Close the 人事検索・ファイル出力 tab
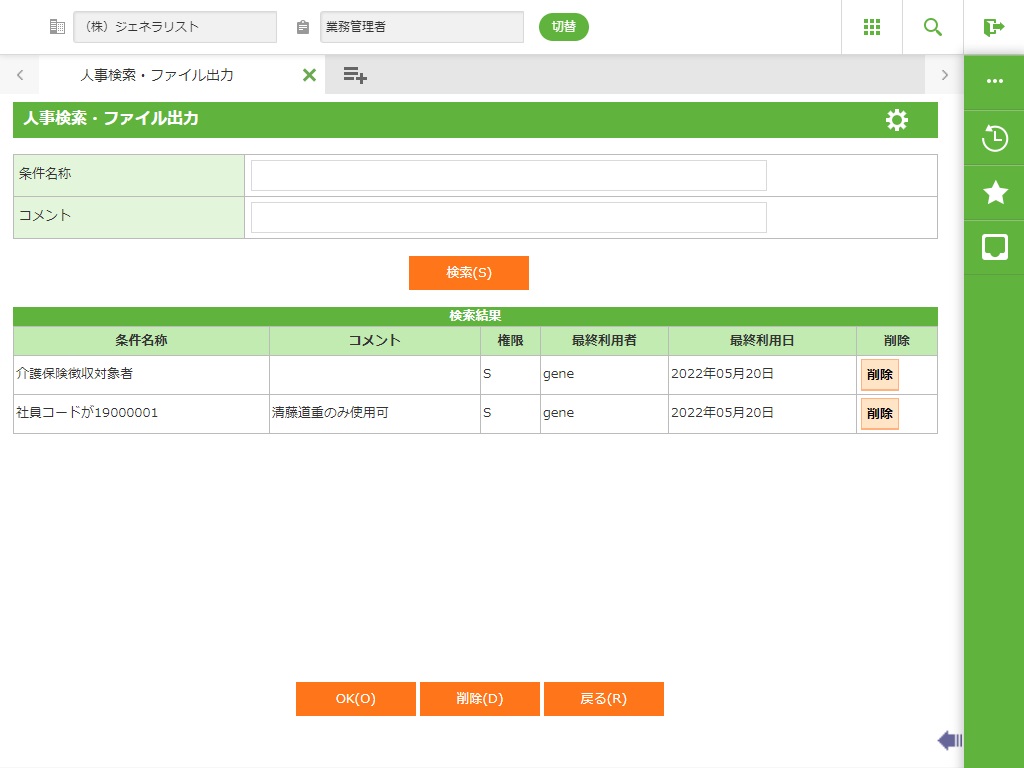Image resolution: width=1024 pixels, height=768 pixels. (x=309, y=75)
